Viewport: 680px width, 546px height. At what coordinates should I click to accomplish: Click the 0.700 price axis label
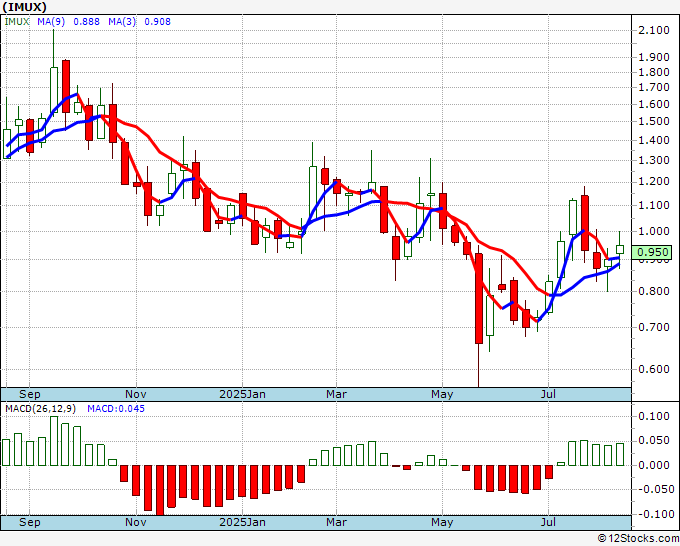(x=654, y=327)
